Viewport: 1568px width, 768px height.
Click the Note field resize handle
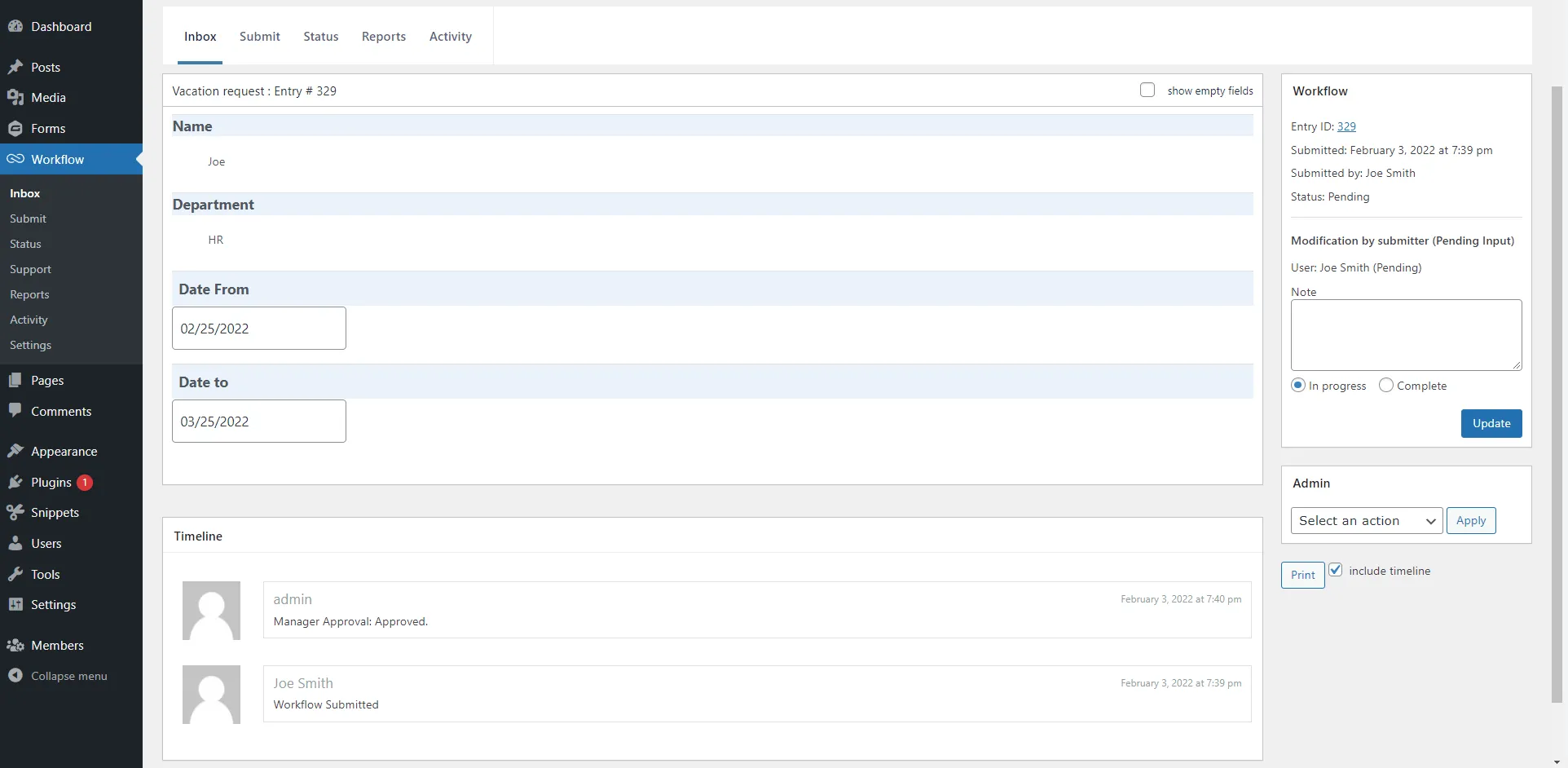(1517, 365)
